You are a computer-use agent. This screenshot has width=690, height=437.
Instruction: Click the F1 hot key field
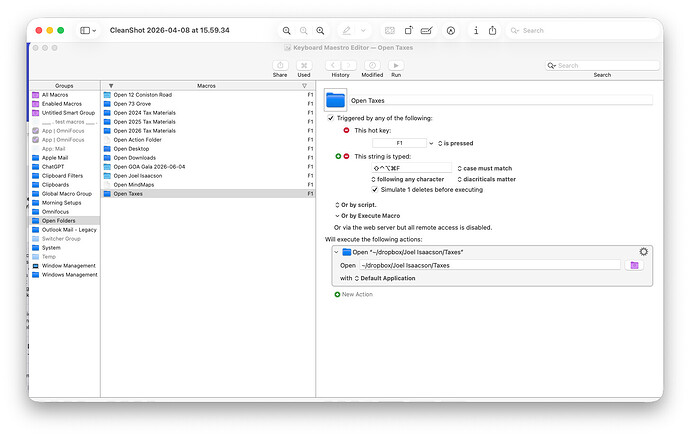(399, 143)
